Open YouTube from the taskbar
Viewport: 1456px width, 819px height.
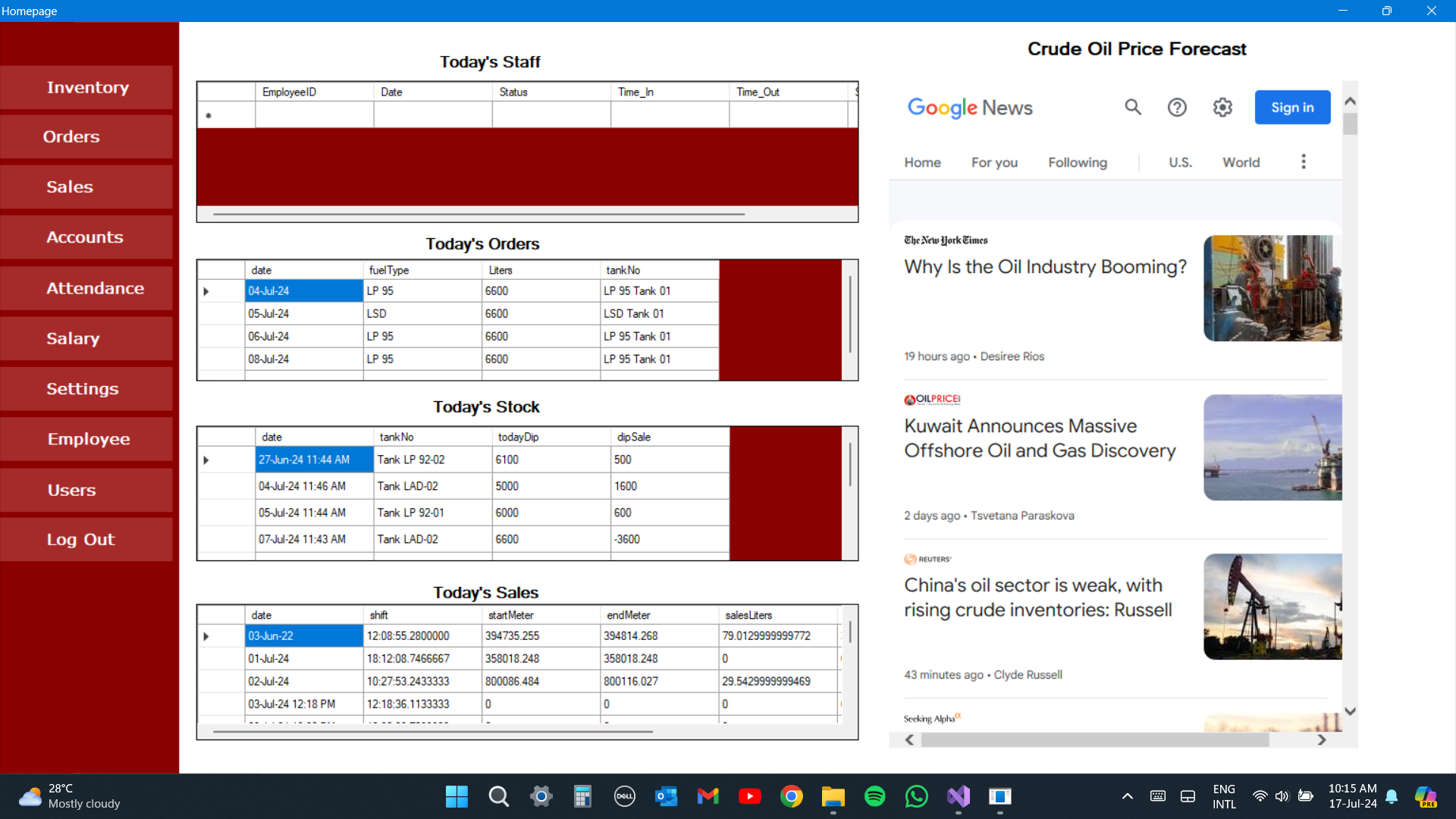point(749,796)
